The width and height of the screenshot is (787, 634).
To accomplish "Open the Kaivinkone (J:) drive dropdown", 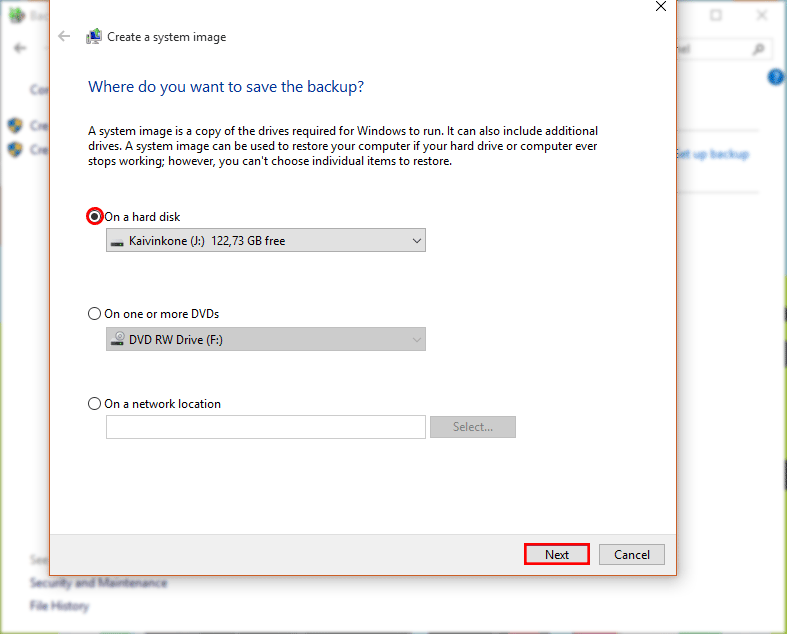I will click(x=265, y=241).
